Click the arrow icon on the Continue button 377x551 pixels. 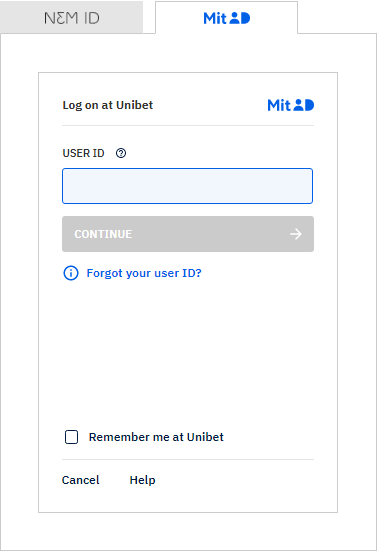click(x=296, y=234)
